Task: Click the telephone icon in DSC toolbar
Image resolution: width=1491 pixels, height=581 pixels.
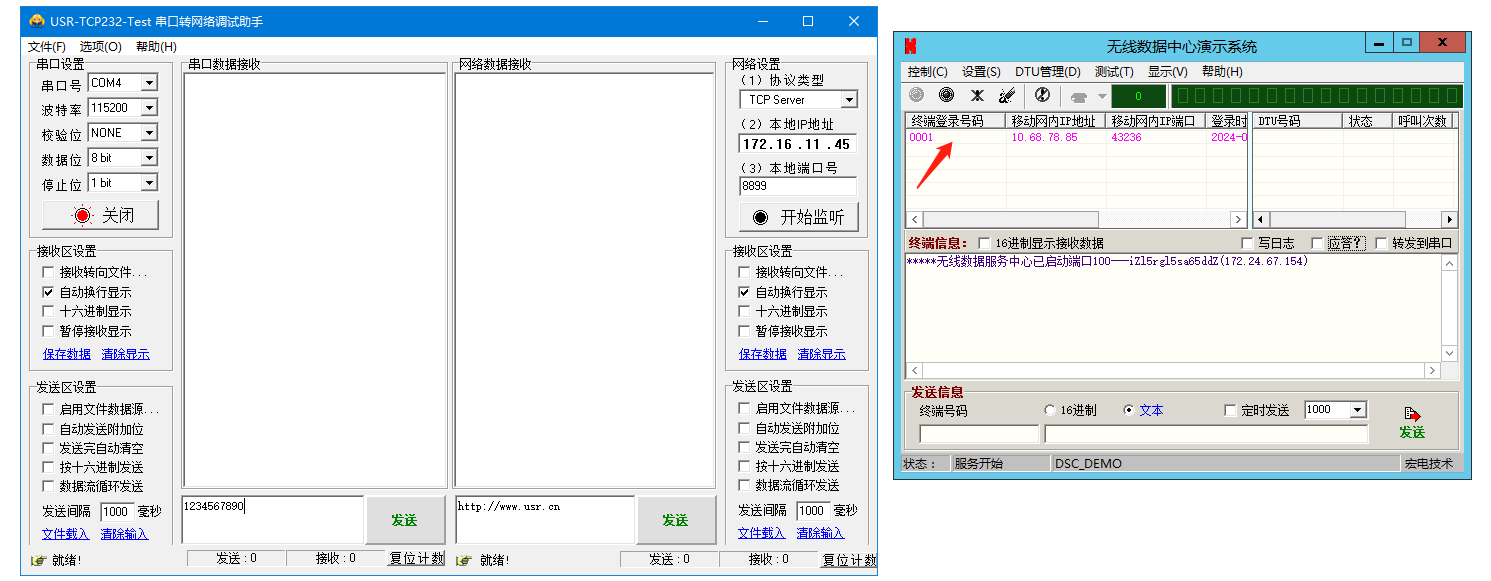Action: 1079,96
